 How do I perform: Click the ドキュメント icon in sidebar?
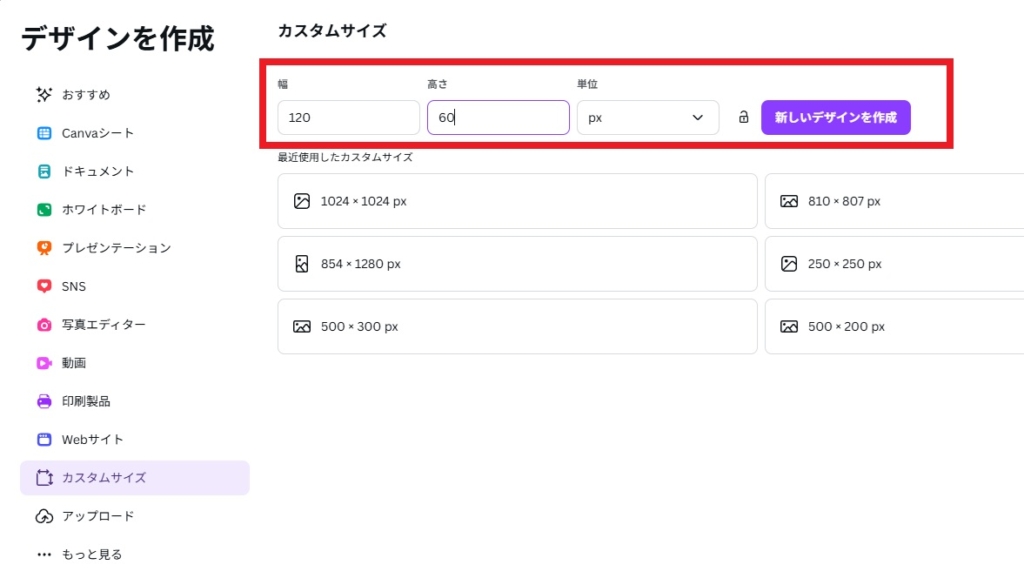coord(44,171)
